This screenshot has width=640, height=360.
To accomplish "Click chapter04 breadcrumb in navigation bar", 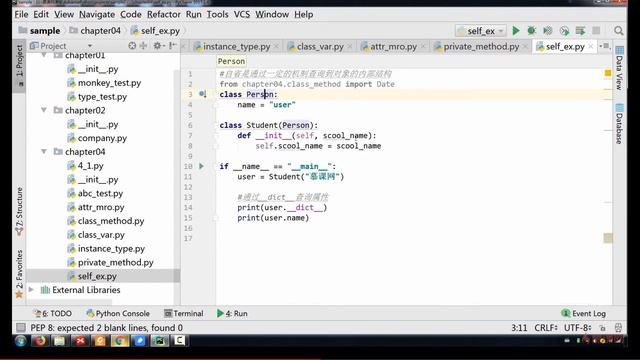I will 95,31.
